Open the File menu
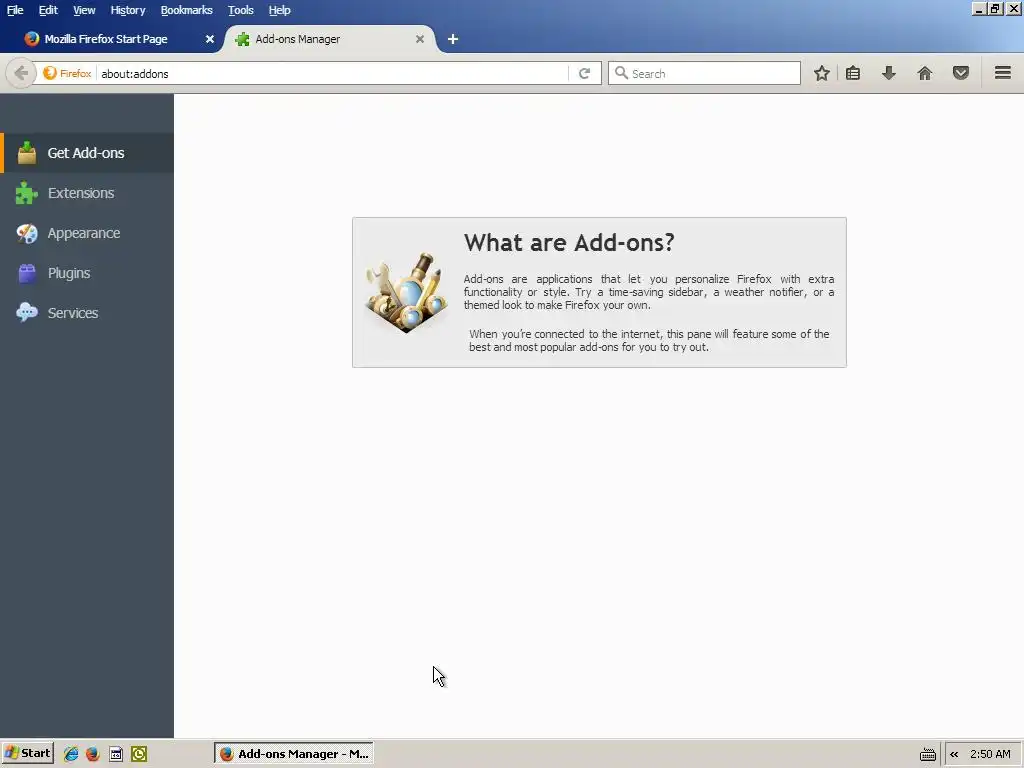Image resolution: width=1024 pixels, height=768 pixels. 15,10
